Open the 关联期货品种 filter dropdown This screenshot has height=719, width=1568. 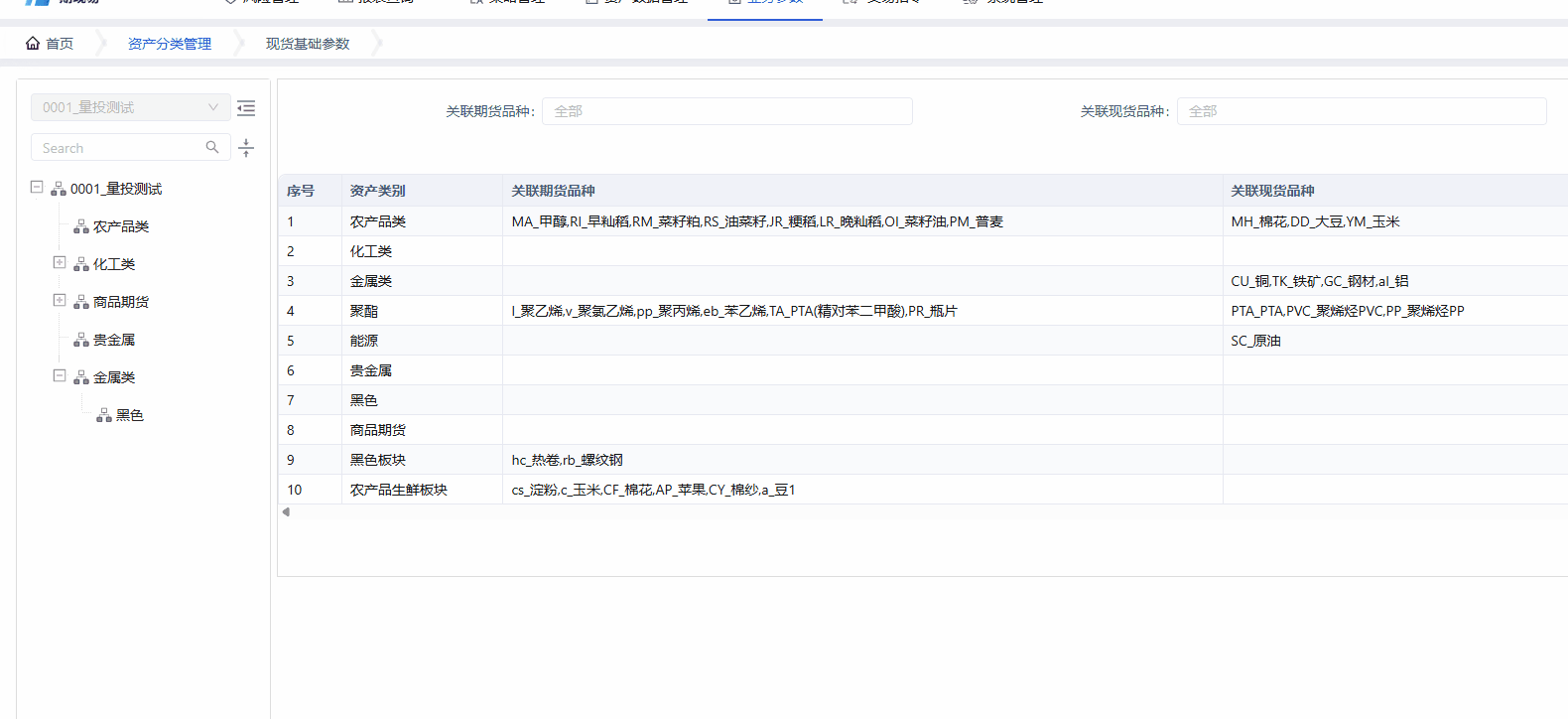point(726,111)
